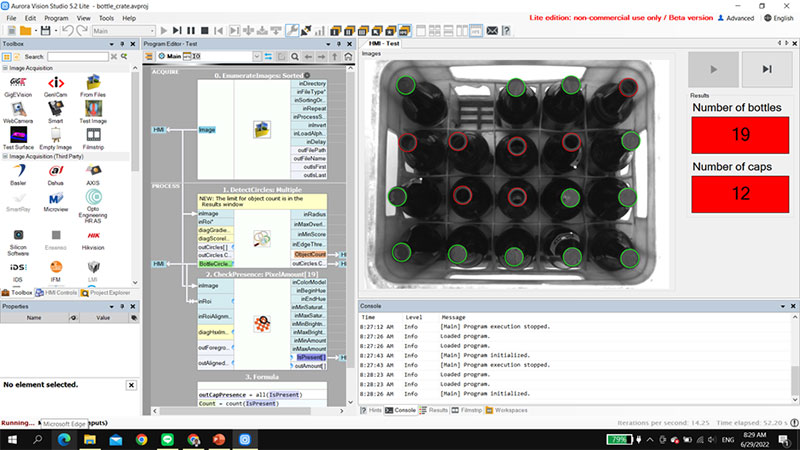Screen dimensions: 800x450
Task: Open the mail/feedback envelope icon
Action: click(x=492, y=31)
